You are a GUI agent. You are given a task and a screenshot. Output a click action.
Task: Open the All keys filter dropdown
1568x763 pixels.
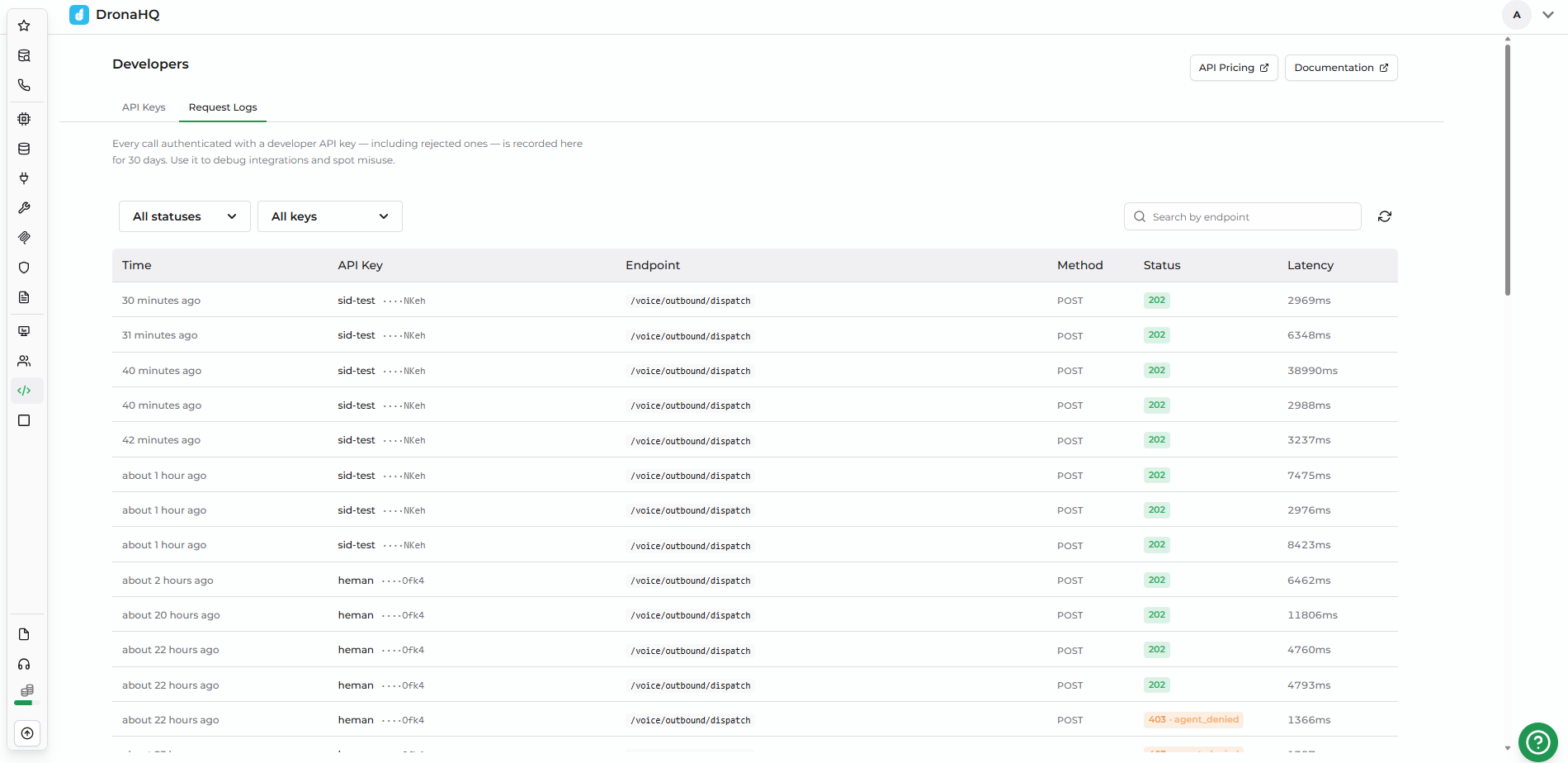(x=330, y=216)
